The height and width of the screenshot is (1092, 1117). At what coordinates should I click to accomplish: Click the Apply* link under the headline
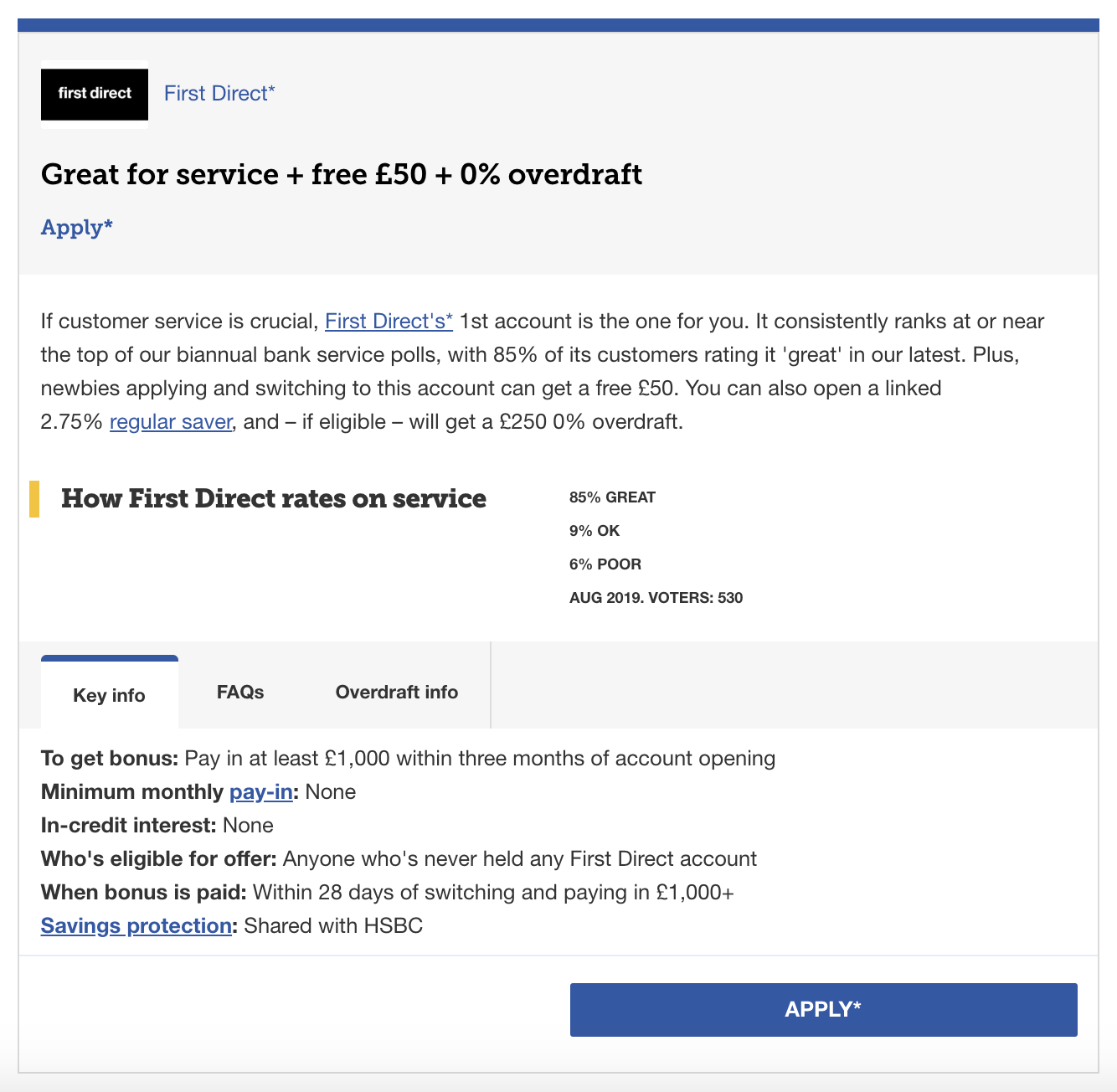(x=76, y=227)
